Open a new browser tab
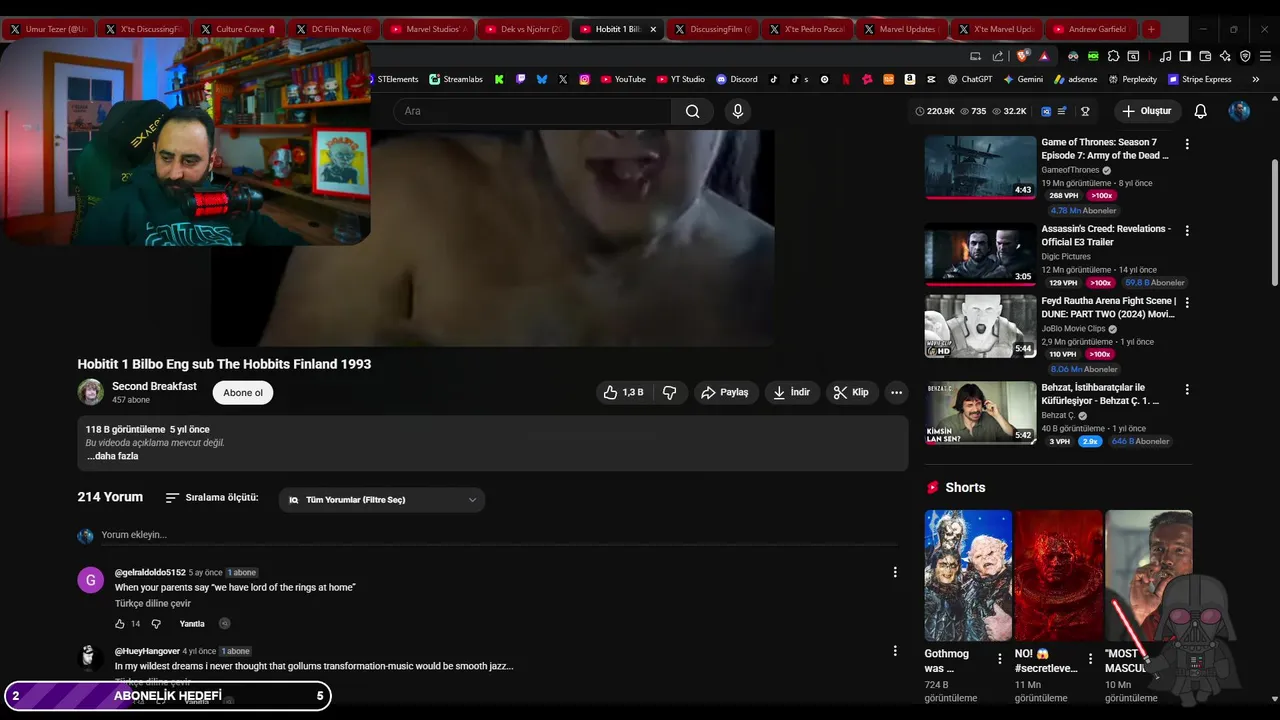1280x720 pixels. 1151,29
